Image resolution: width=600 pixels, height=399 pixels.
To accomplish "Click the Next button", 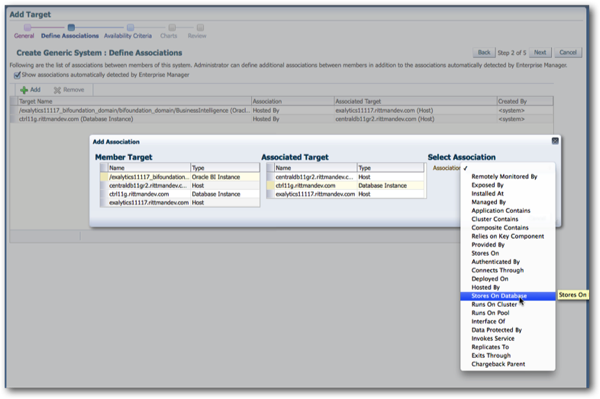I will (x=540, y=52).
